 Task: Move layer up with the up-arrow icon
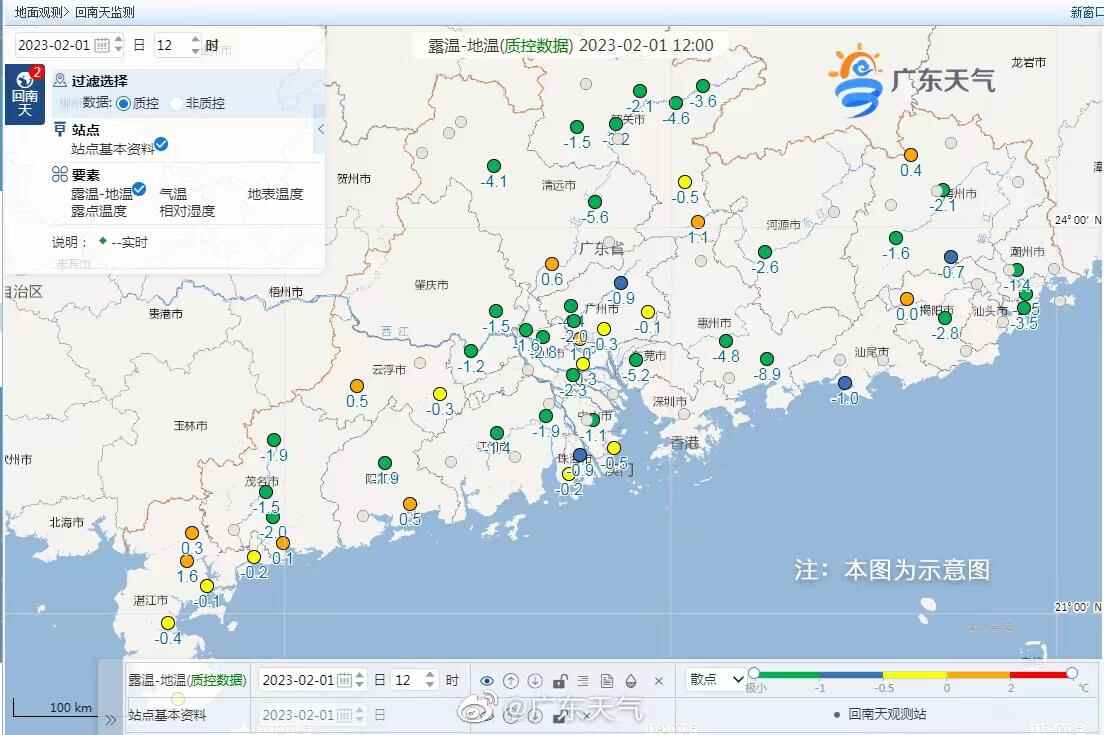pos(511,681)
